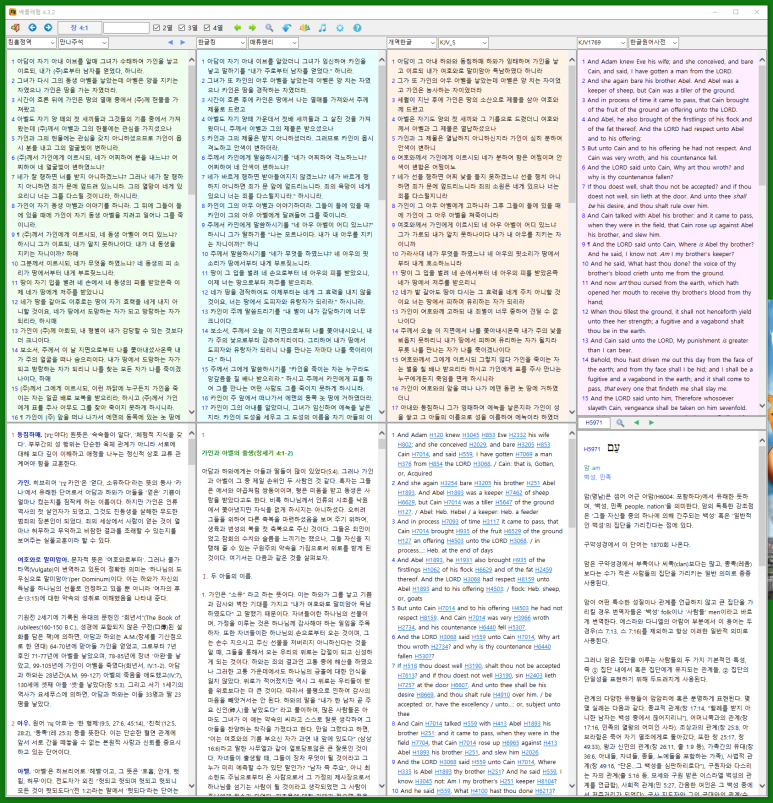The height and width of the screenshot is (803, 773).
Task: Open the 개역한글 version dropdown
Action: (x=411, y=43)
